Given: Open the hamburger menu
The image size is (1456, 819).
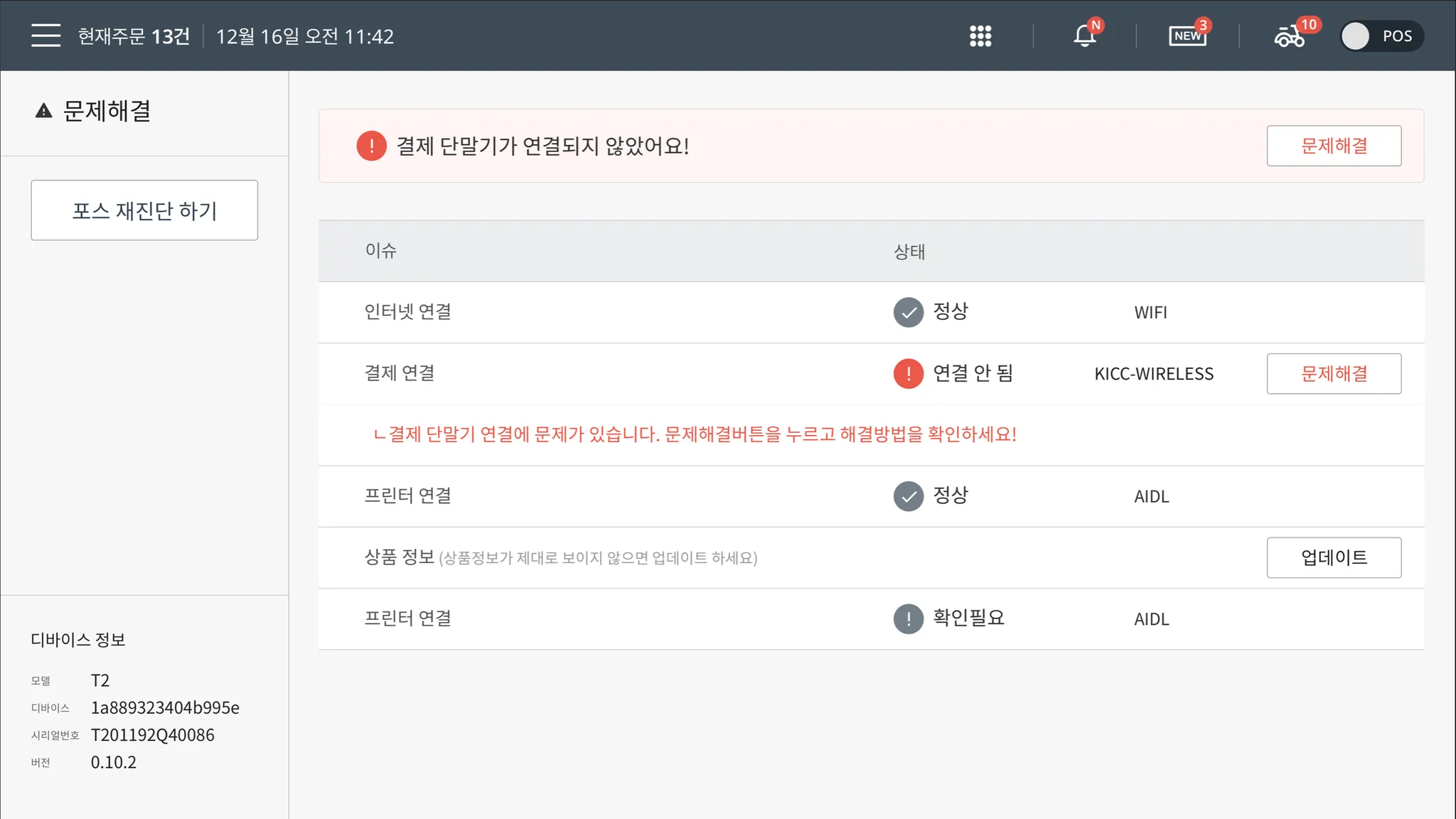Looking at the screenshot, I should tap(45, 36).
